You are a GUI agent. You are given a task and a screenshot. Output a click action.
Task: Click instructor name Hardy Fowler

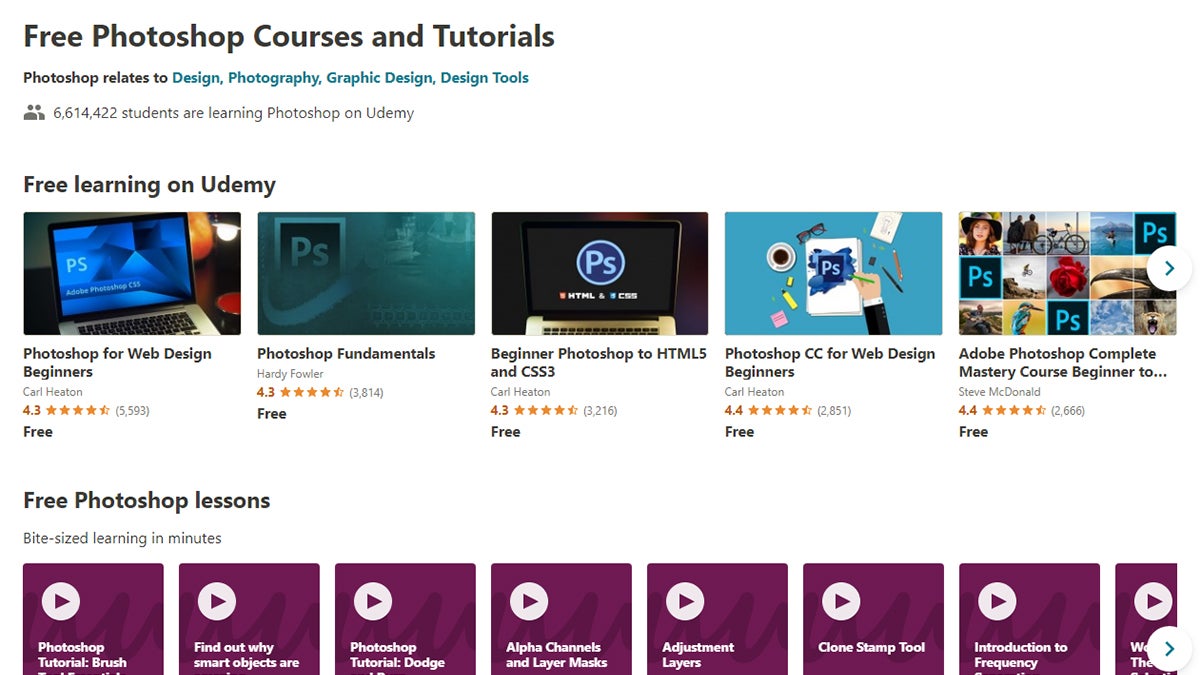click(x=290, y=374)
